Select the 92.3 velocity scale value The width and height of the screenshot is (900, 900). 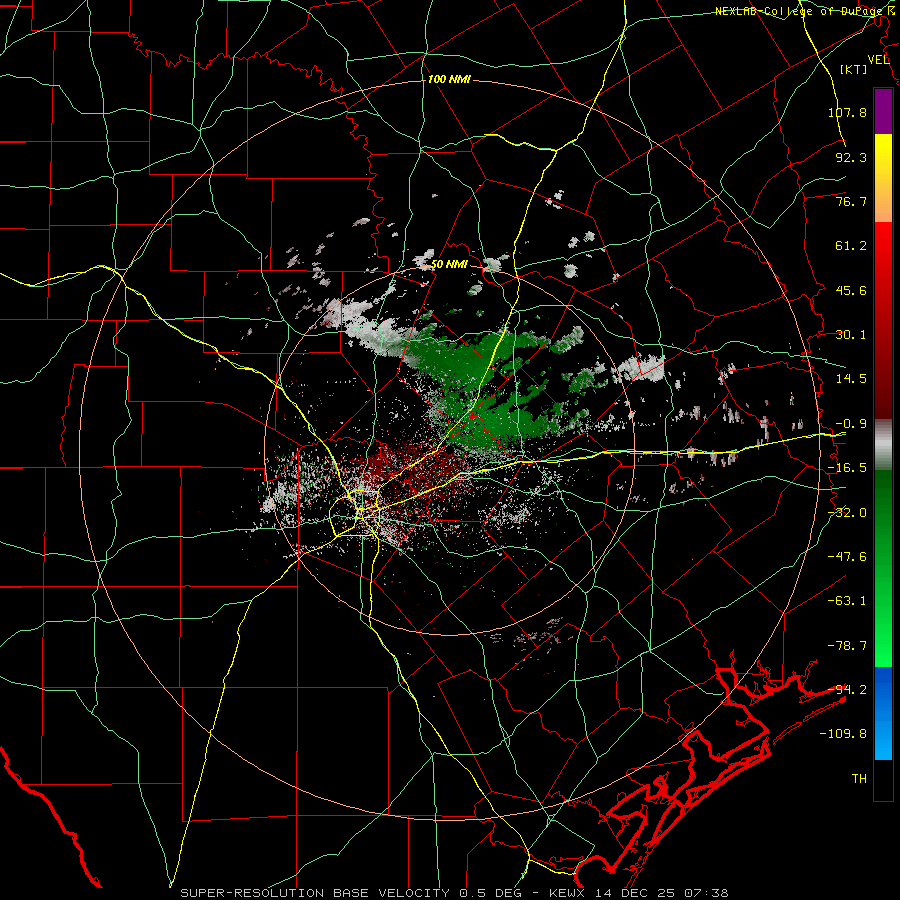[851, 157]
